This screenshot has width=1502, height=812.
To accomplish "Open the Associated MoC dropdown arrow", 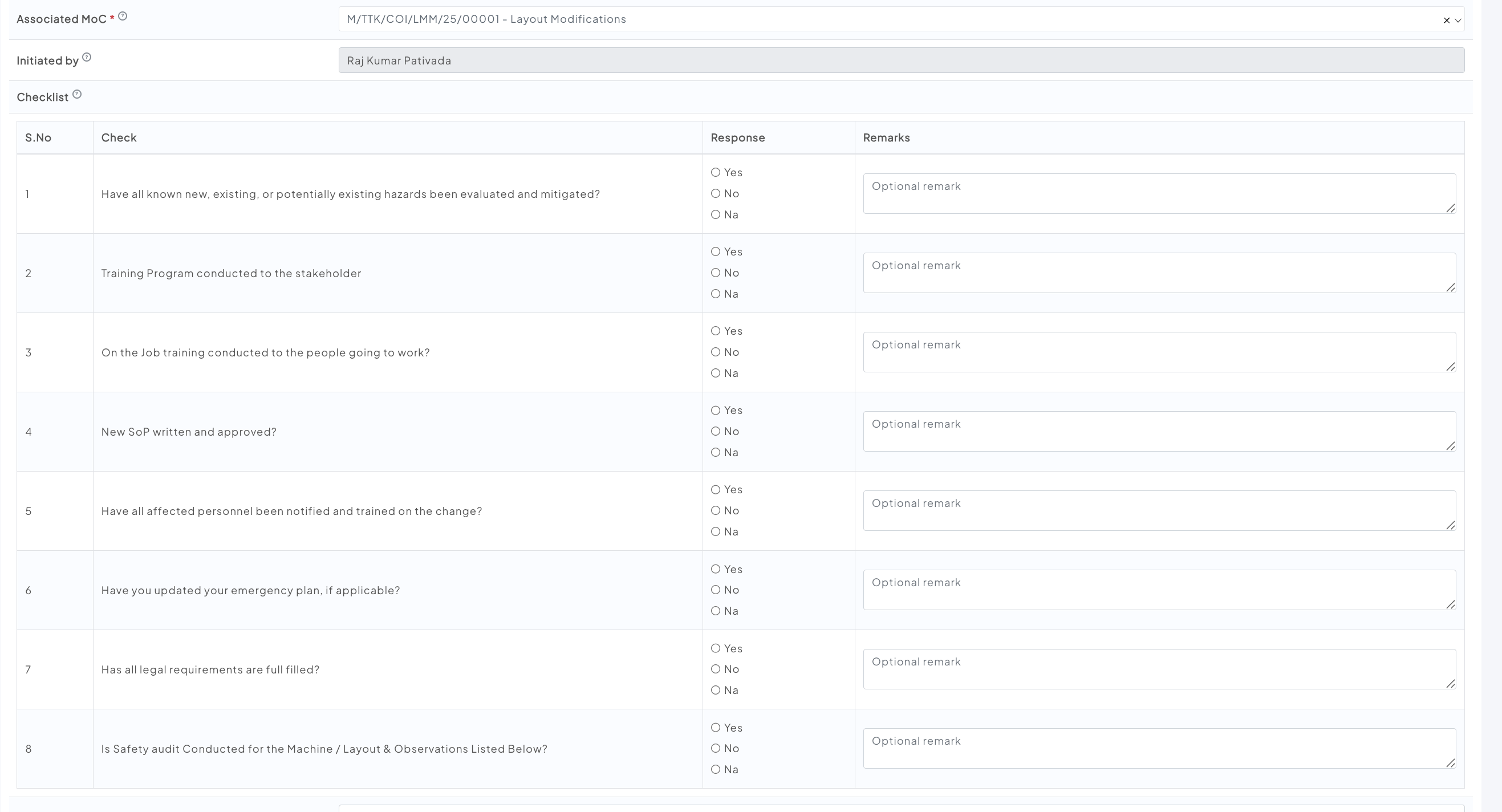I will click(x=1458, y=21).
